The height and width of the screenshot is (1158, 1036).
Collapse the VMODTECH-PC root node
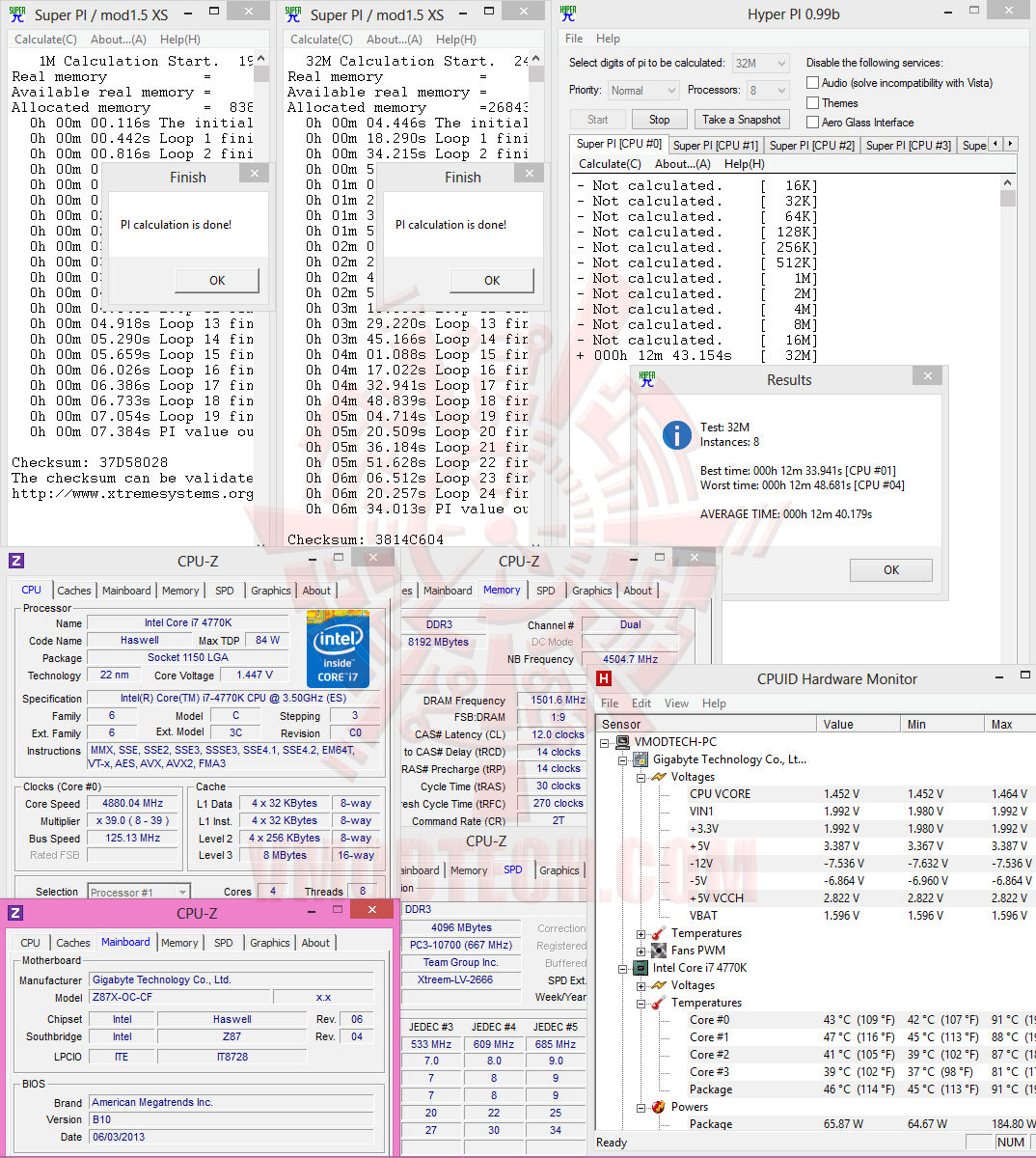(x=605, y=743)
